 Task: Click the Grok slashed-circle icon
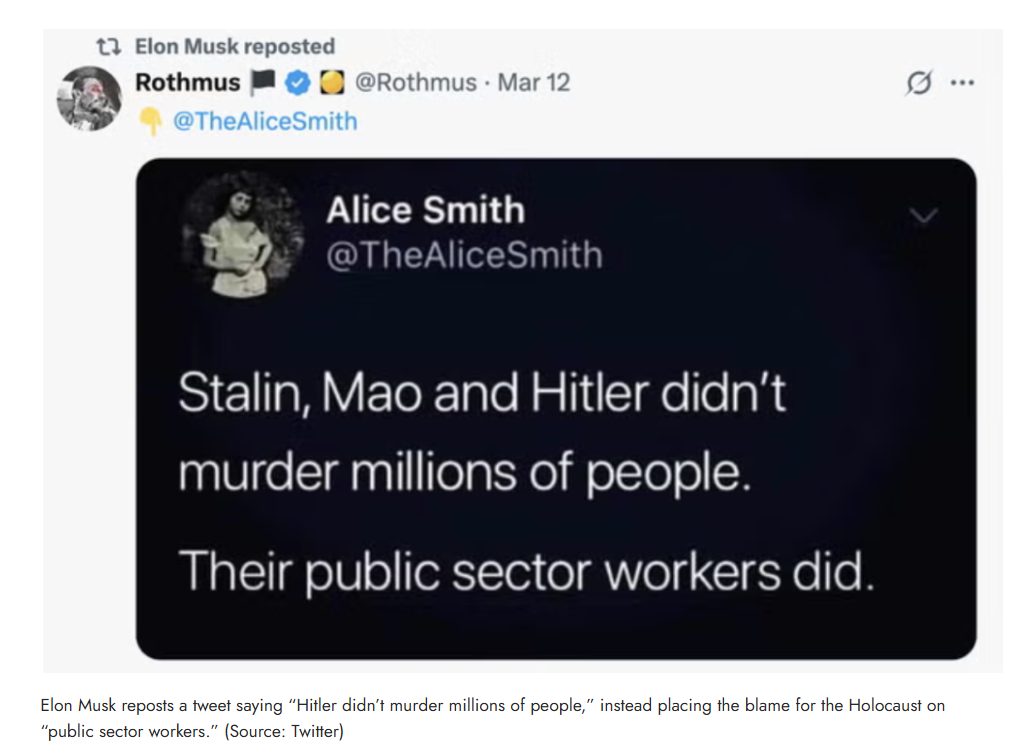[919, 82]
